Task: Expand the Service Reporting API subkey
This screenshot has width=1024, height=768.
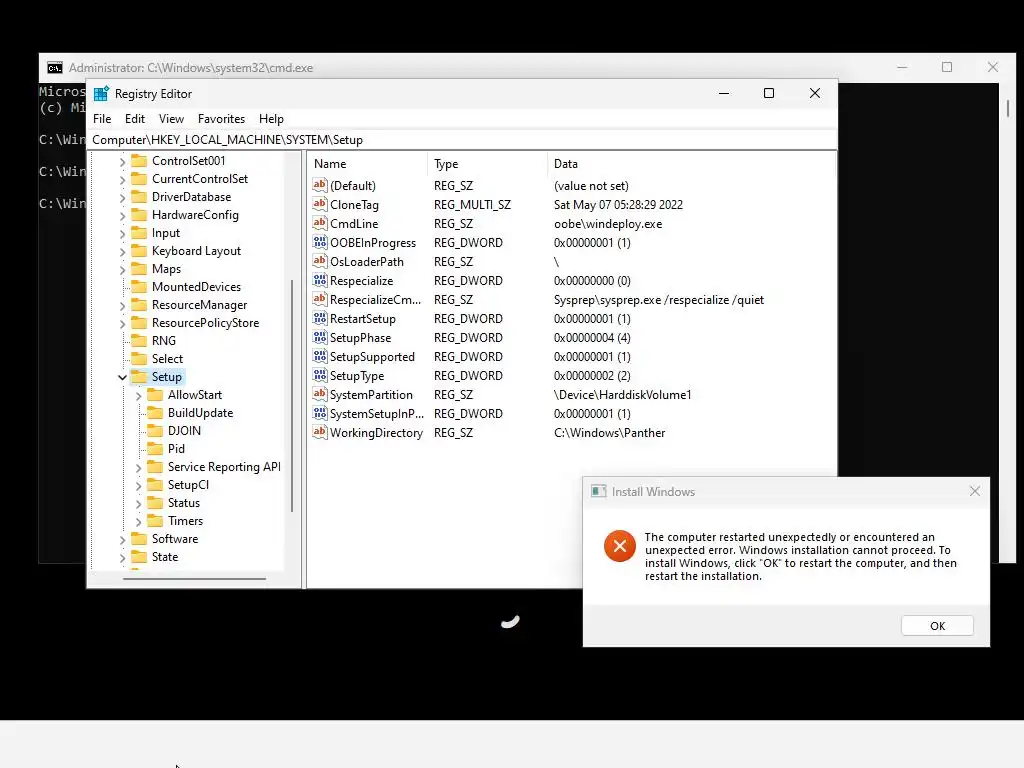Action: (x=138, y=468)
